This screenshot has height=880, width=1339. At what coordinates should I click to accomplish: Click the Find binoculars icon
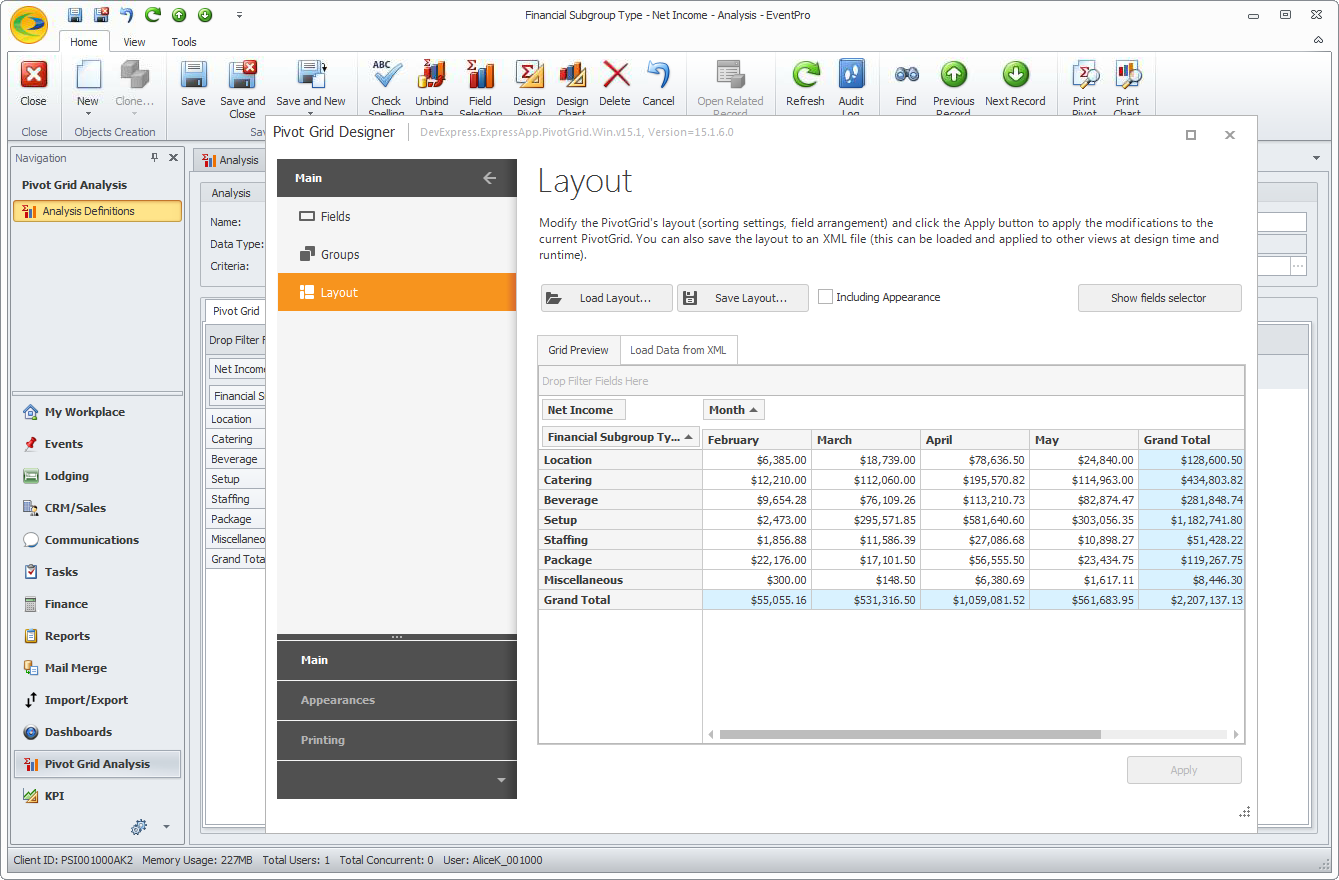click(x=906, y=76)
